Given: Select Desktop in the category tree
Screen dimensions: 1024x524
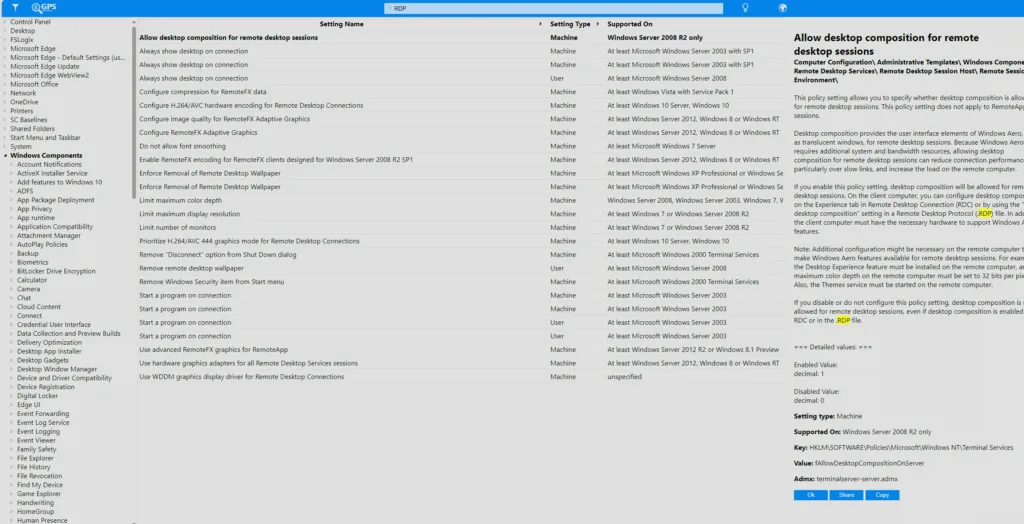Looking at the screenshot, I should tap(23, 31).
